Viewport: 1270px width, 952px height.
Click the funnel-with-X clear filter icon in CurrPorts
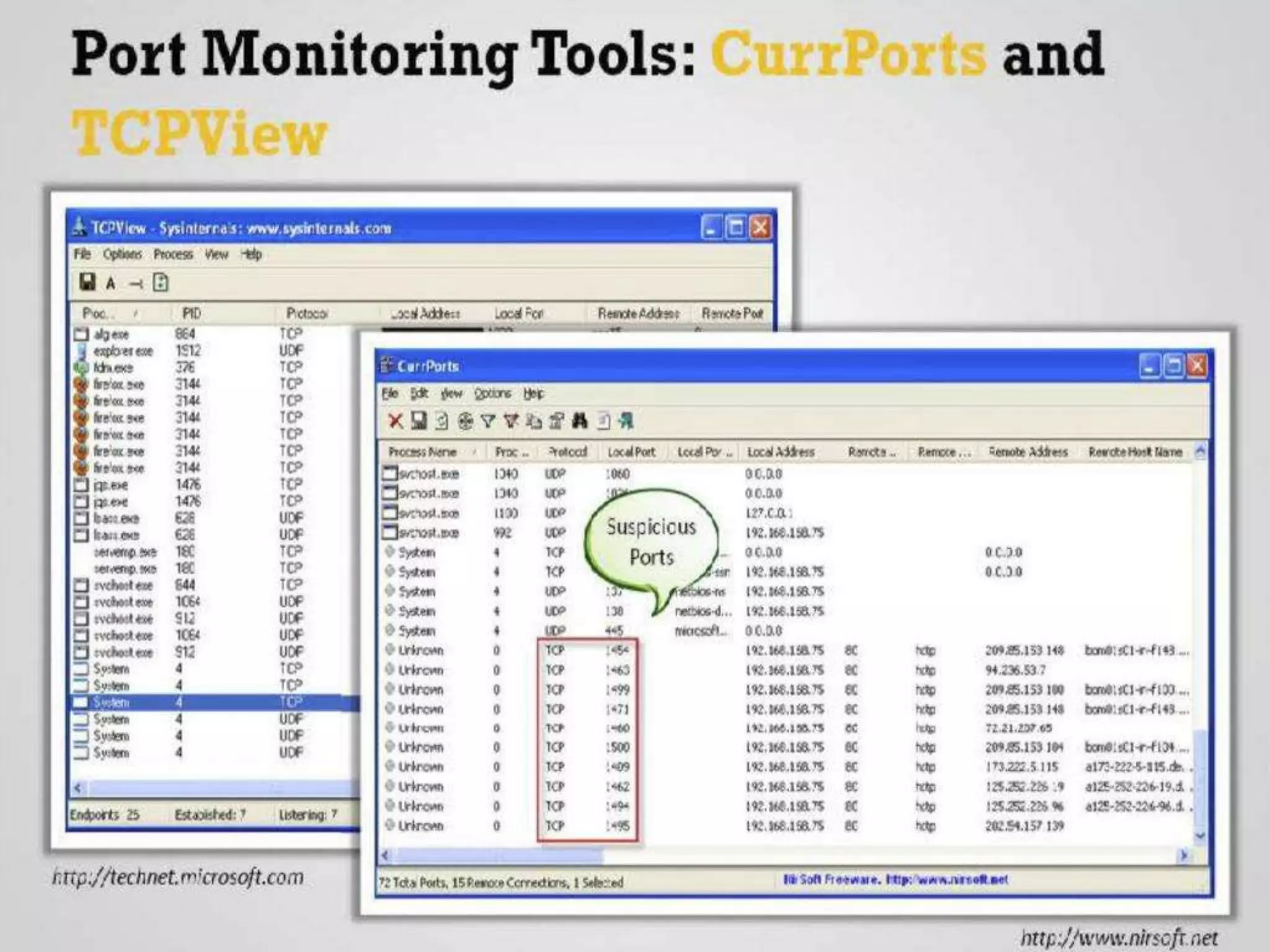point(510,421)
